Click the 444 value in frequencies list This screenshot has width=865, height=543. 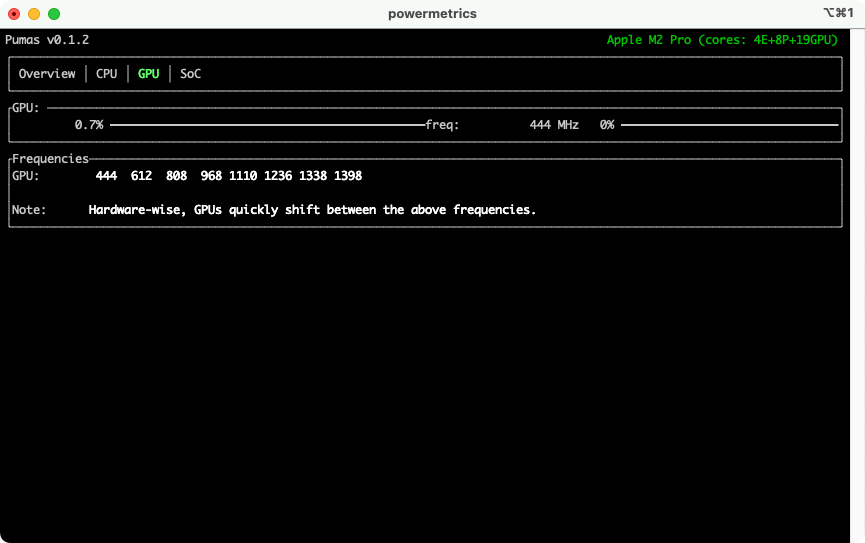106,175
